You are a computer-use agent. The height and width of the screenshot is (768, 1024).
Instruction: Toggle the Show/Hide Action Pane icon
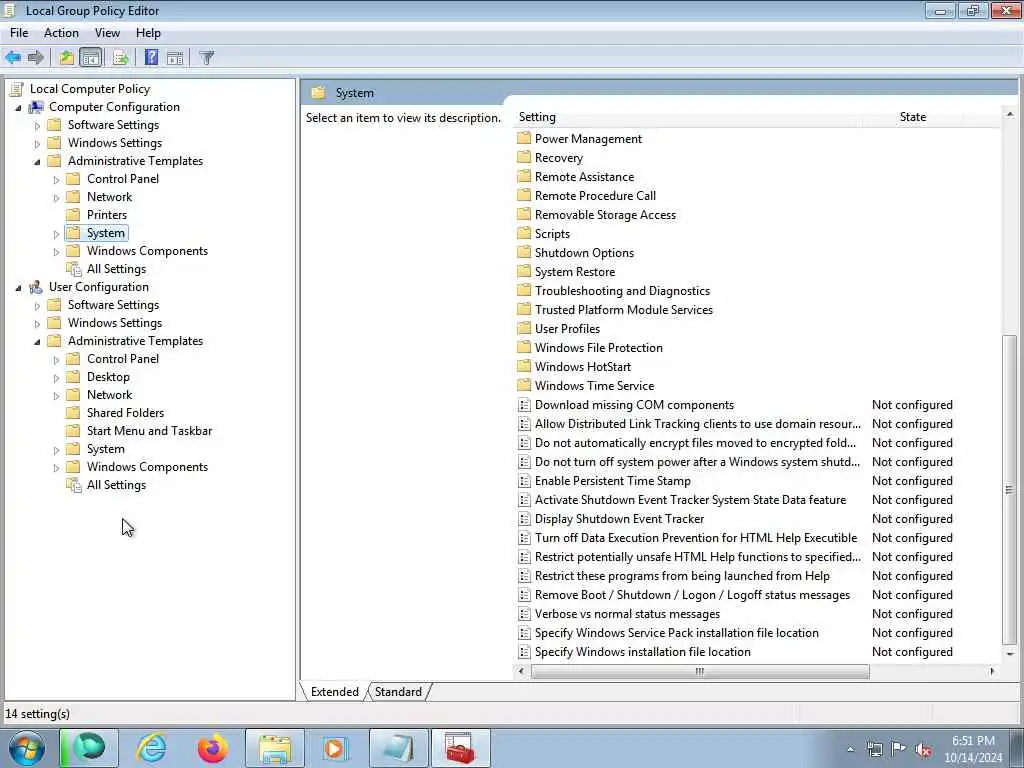coord(175,57)
